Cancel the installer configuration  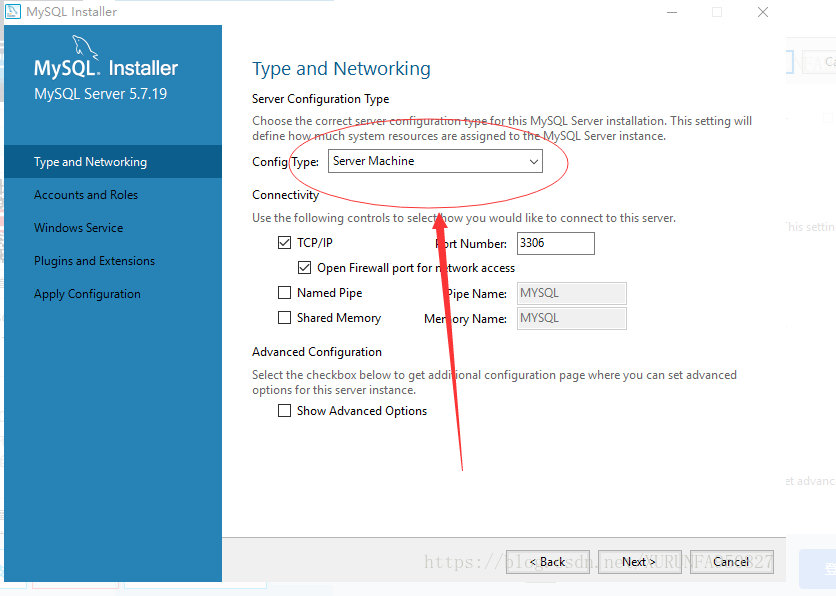731,562
